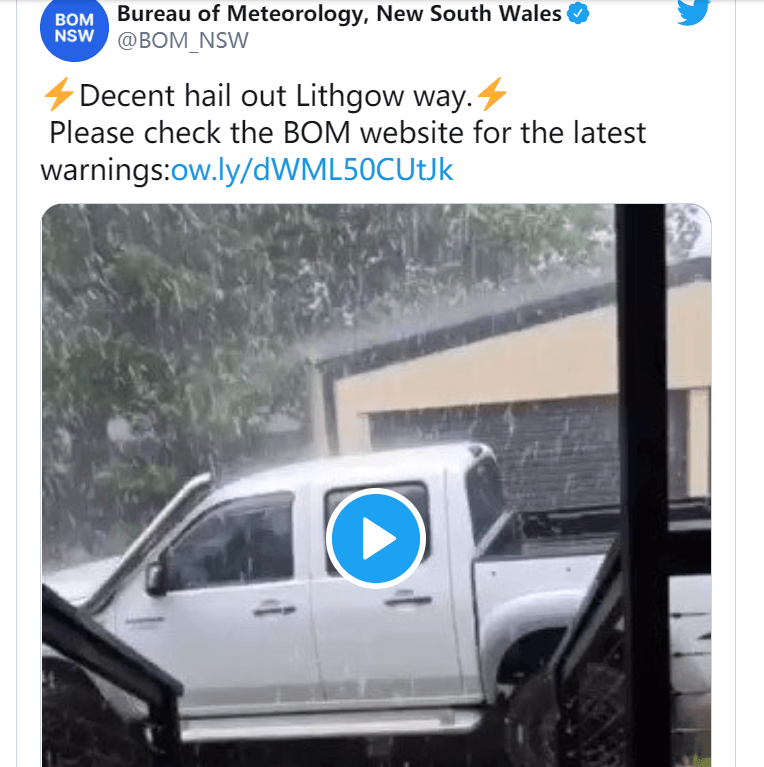
Task: Click the ute's front door handle
Action: (274, 609)
